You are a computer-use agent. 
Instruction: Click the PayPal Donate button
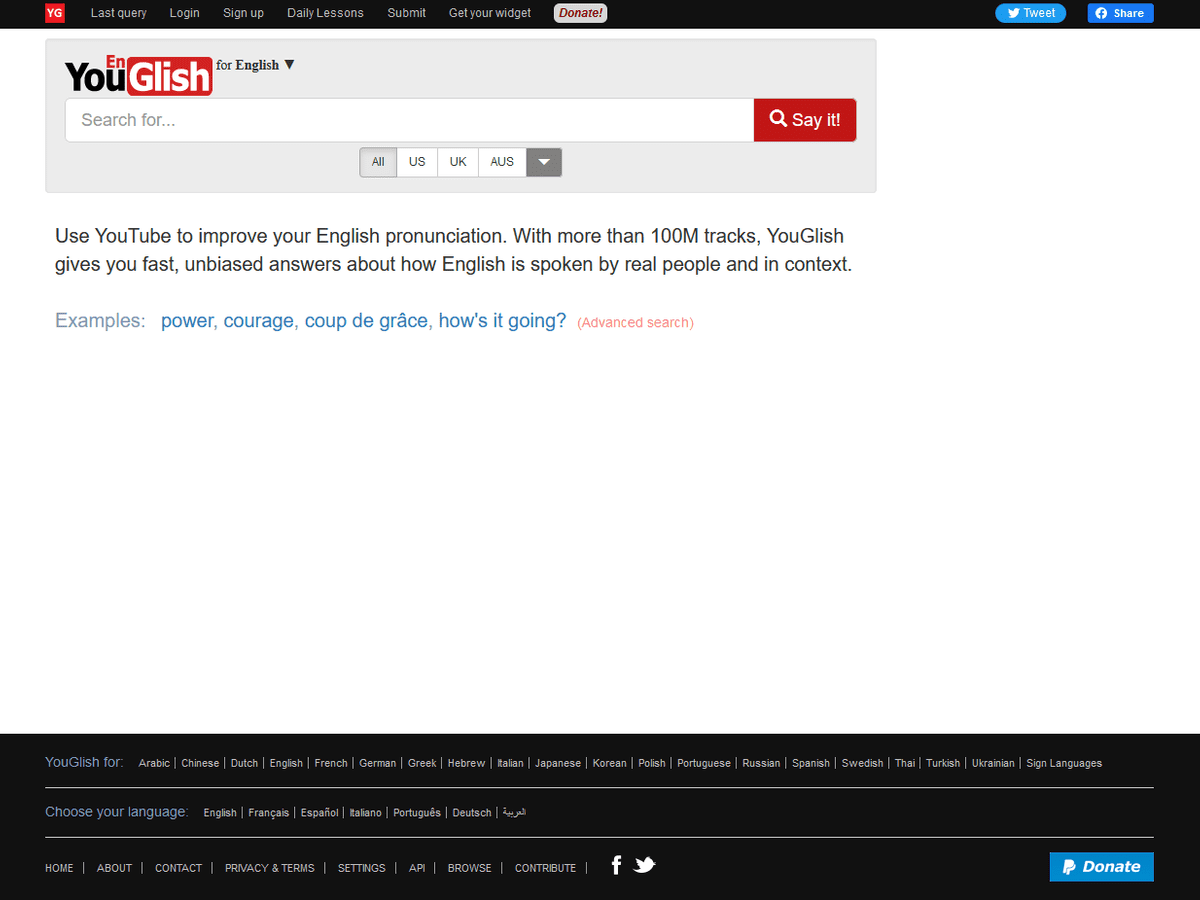point(1101,866)
